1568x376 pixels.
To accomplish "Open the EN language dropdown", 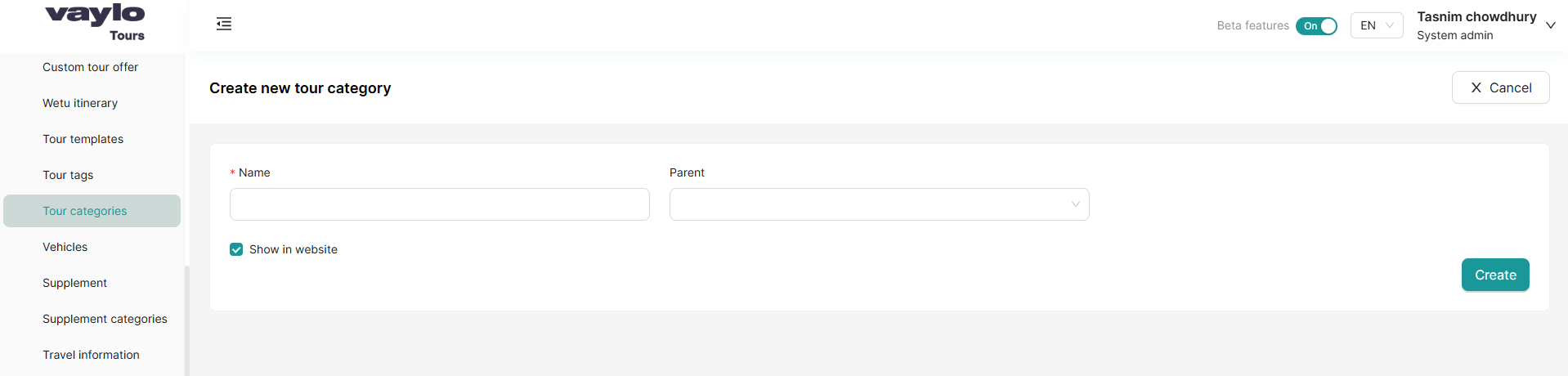I will pos(1377,26).
